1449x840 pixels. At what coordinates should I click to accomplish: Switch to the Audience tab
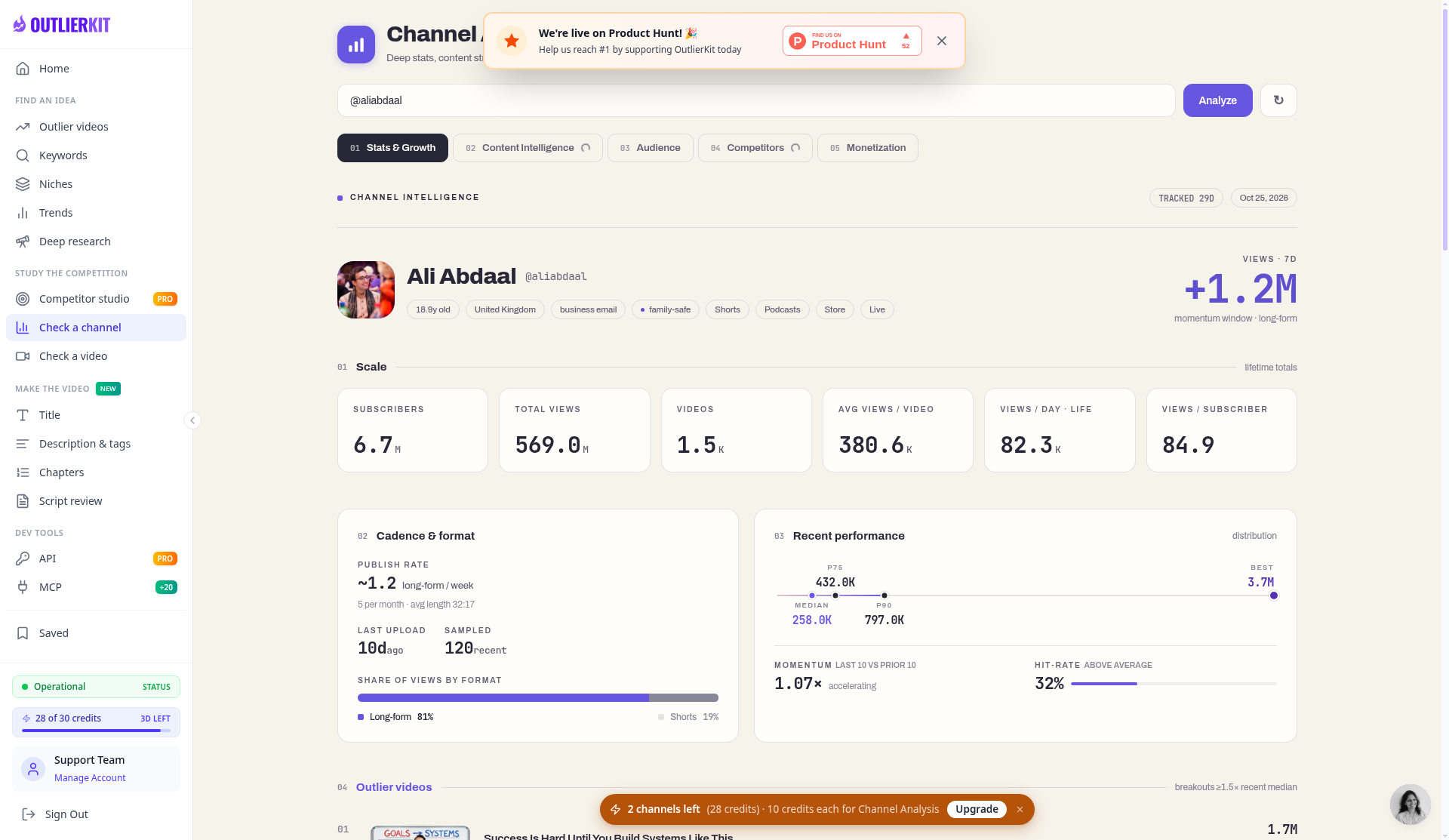click(651, 148)
